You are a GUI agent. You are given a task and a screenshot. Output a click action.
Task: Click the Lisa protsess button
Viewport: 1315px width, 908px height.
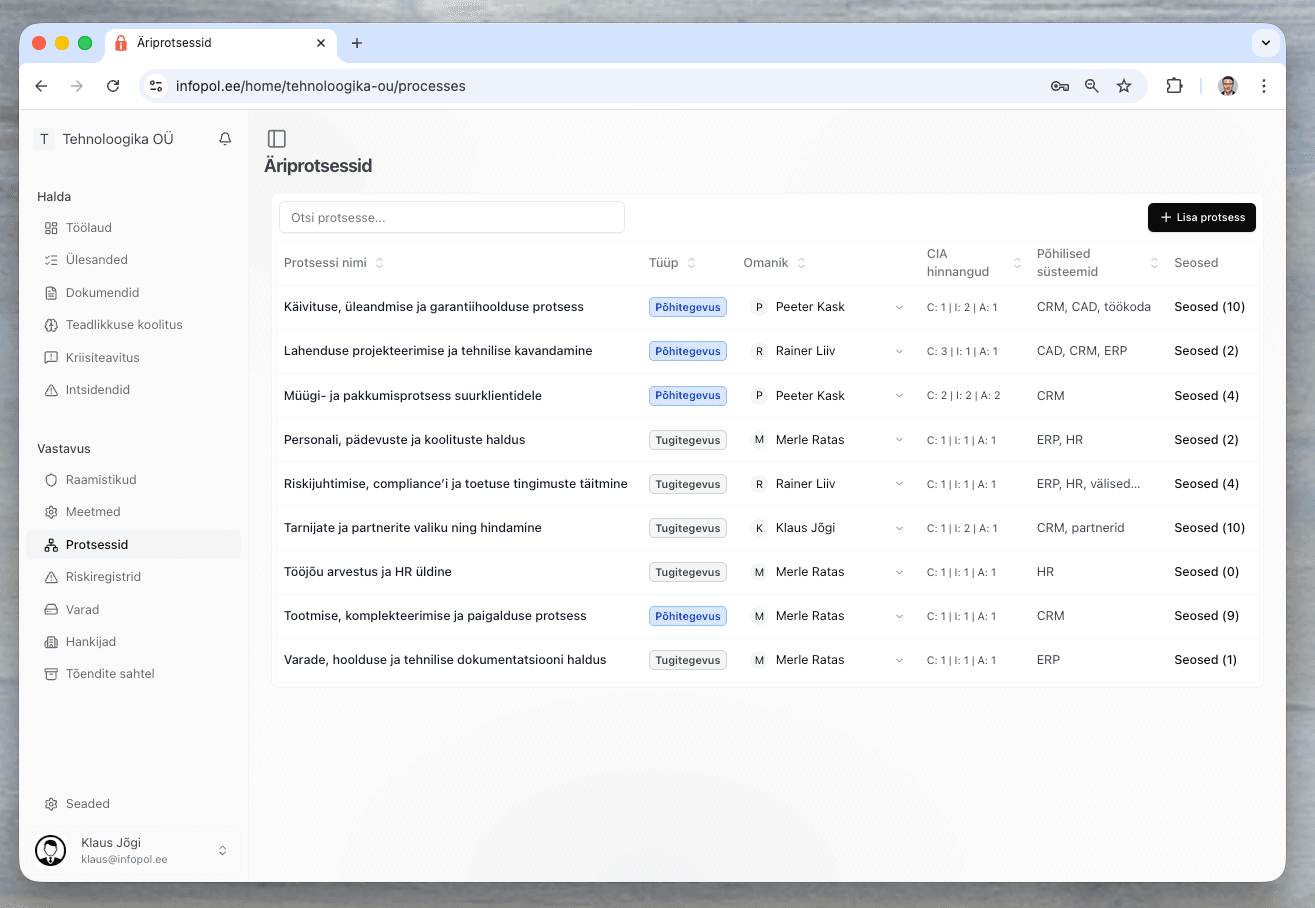pyautogui.click(x=1201, y=217)
